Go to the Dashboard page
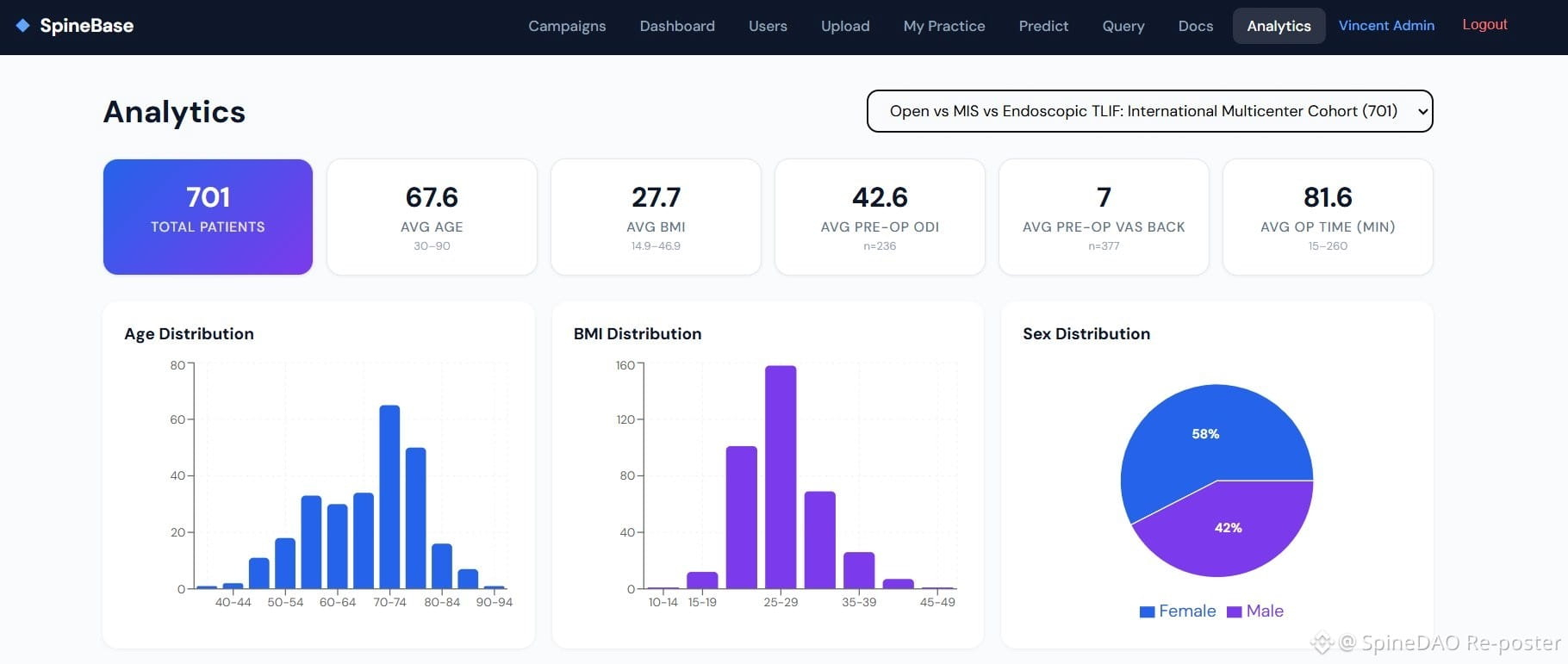1568x664 pixels. (x=677, y=26)
